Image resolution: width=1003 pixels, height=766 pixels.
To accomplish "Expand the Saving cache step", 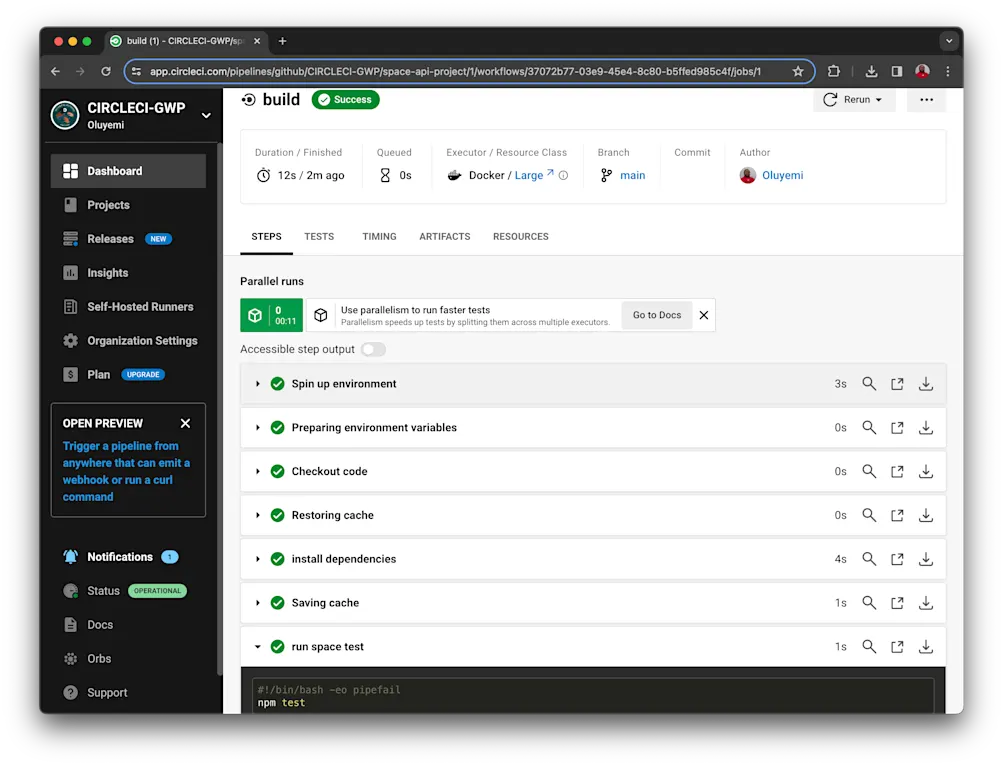I will 258,603.
